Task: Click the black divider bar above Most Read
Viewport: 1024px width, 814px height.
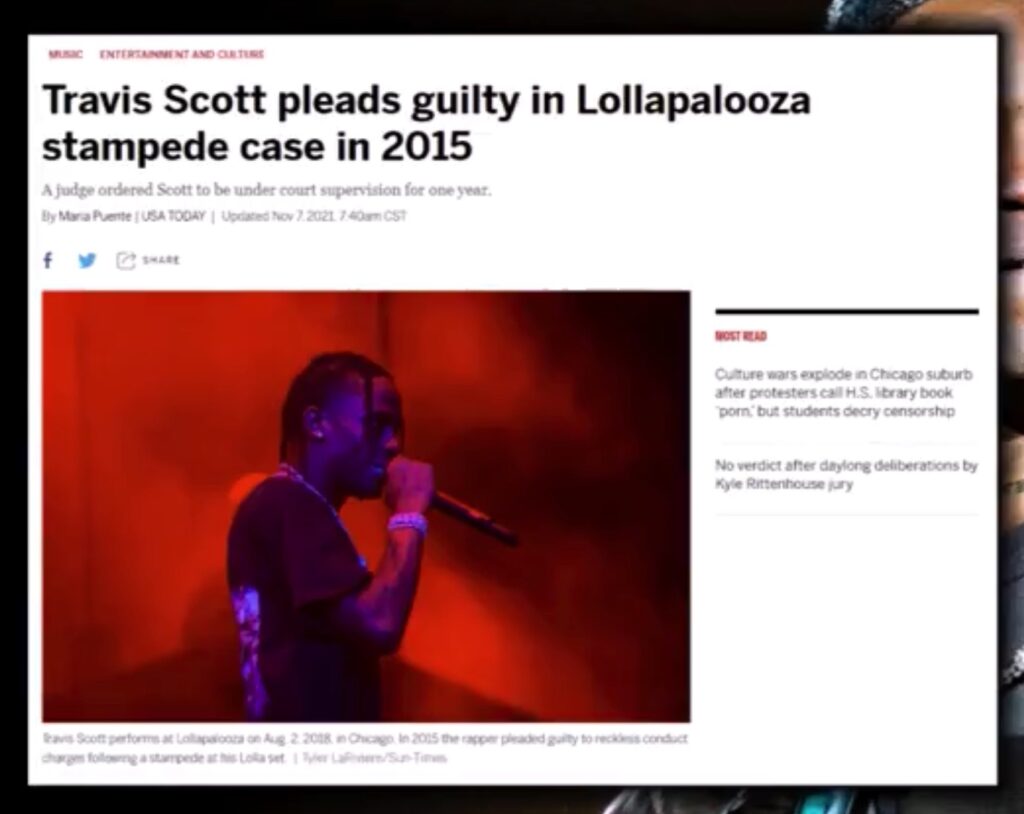Action: [847, 312]
